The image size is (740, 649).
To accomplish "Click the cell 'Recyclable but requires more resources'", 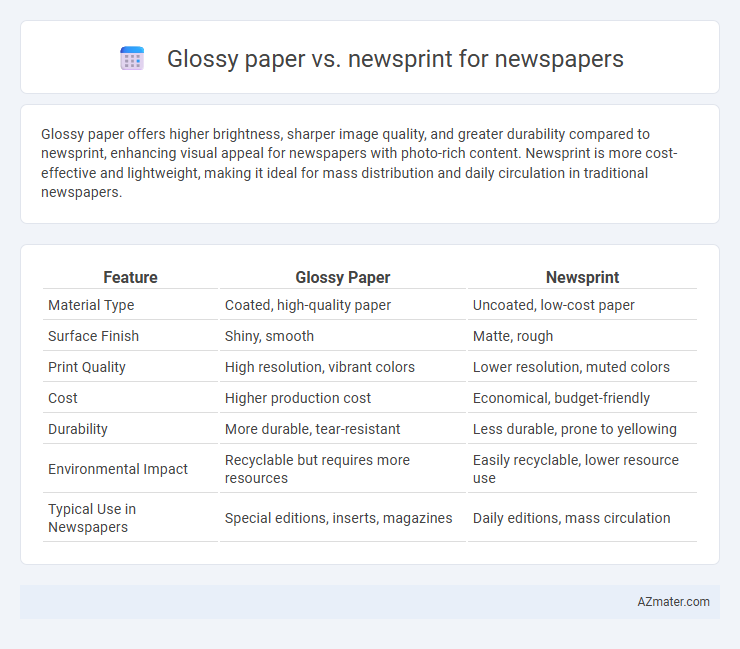I will click(x=317, y=469).
